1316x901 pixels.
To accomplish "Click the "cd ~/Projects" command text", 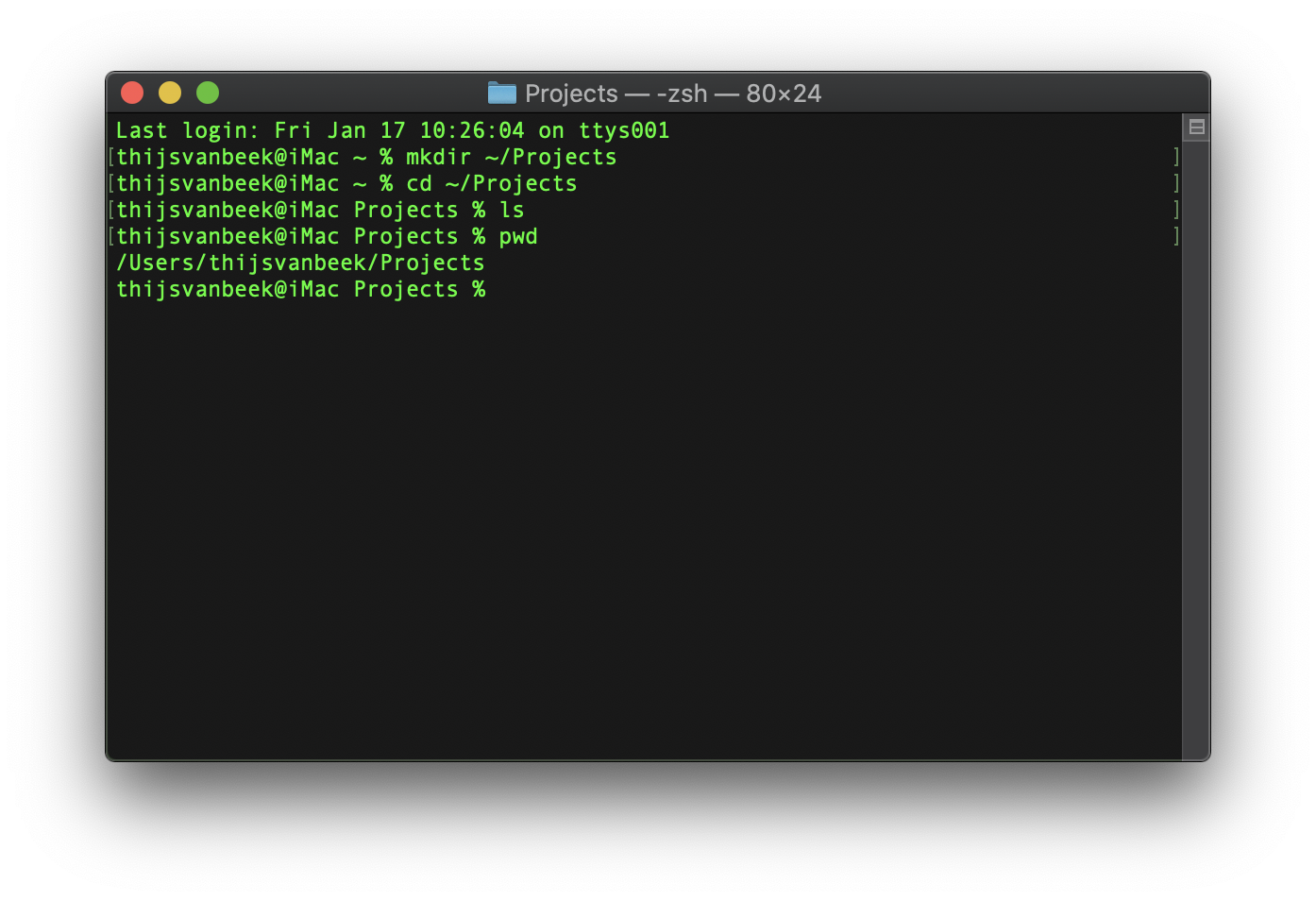I will pos(491,183).
